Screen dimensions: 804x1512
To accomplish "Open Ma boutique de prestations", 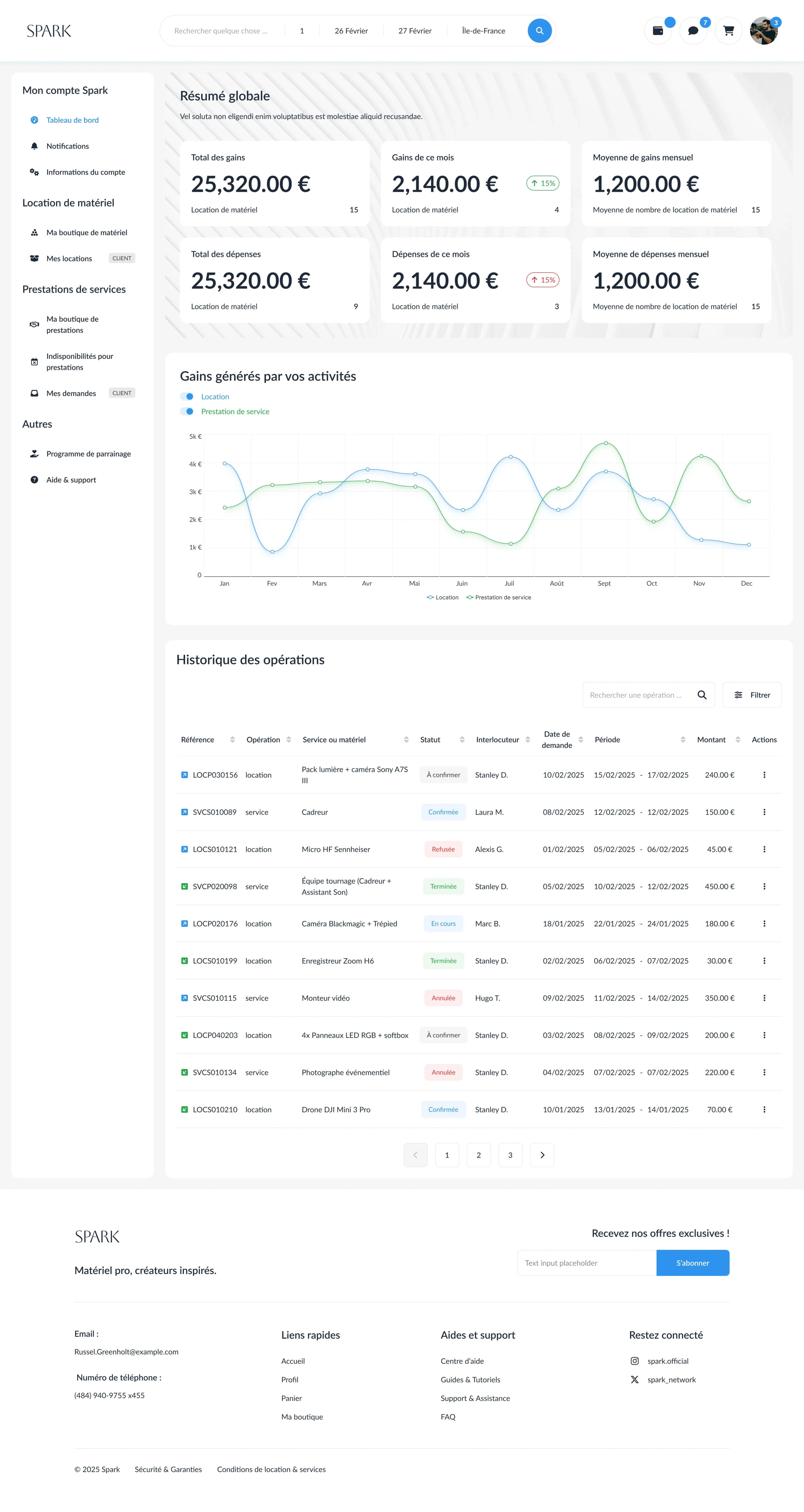I will [73, 325].
